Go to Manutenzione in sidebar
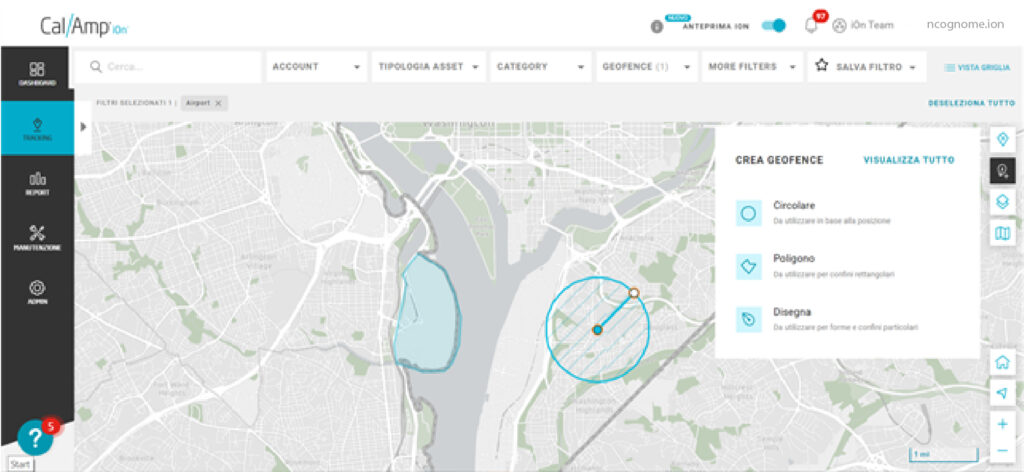 [37, 238]
